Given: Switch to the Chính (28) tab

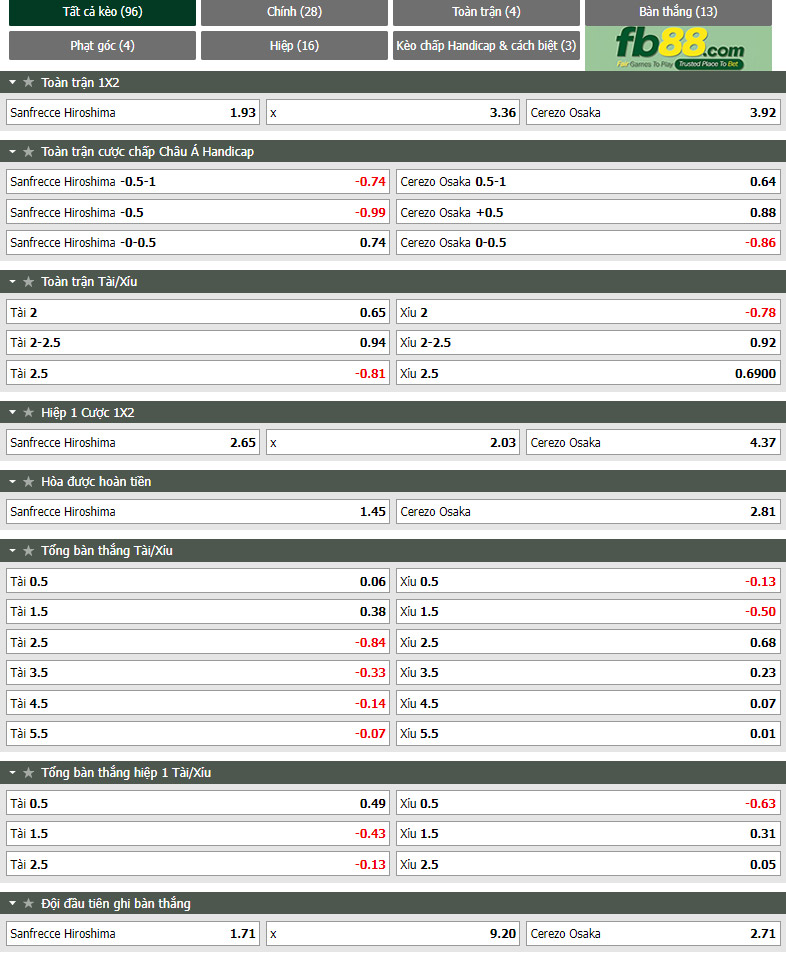Looking at the screenshot, I should pyautogui.click(x=294, y=12).
